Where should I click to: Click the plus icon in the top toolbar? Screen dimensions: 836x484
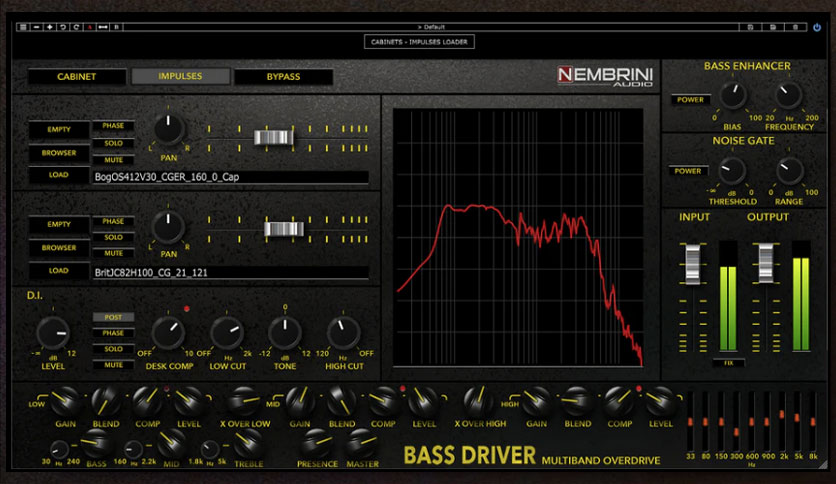coord(50,27)
